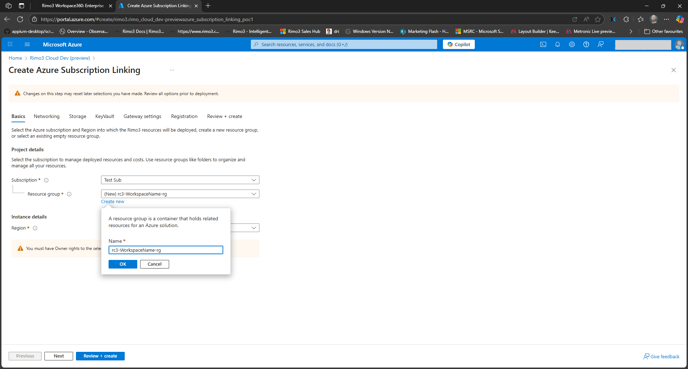Click the Review + create button
Viewport: 688px width, 369px height.
click(100, 356)
